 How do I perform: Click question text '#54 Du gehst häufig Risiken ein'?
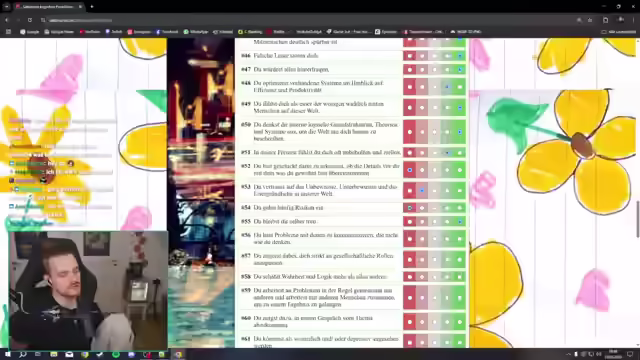(x=282, y=208)
